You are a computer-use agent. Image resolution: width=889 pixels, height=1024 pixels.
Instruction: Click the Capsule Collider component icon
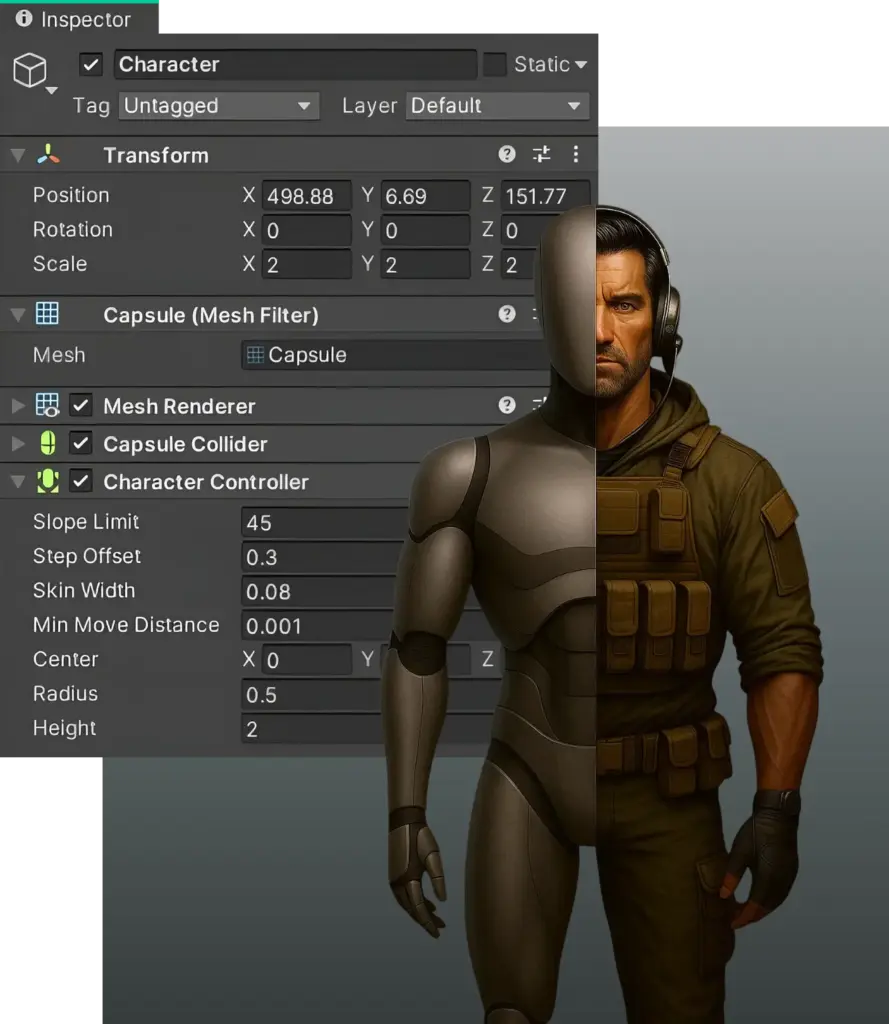pyautogui.click(x=47, y=443)
